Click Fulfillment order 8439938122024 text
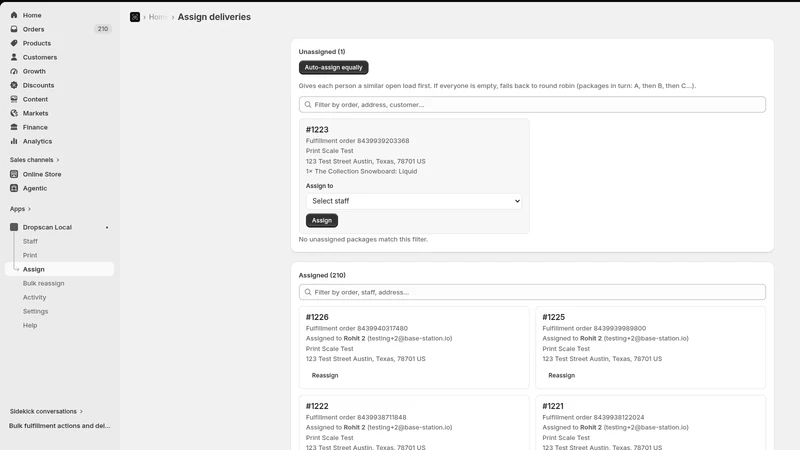 click(x=593, y=417)
